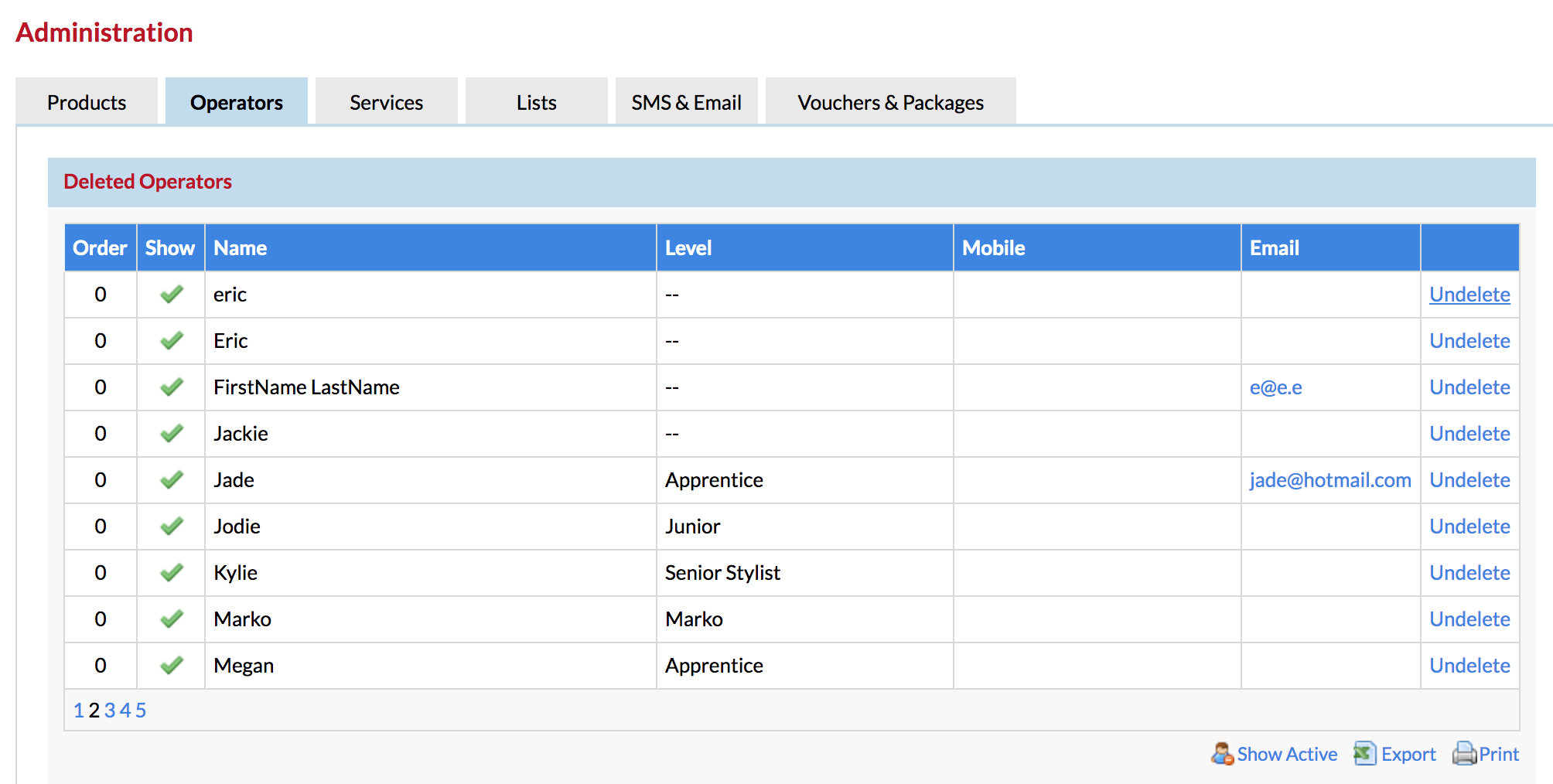The width and height of the screenshot is (1553, 784).
Task: Undelete operator Kylie
Action: pos(1469,573)
